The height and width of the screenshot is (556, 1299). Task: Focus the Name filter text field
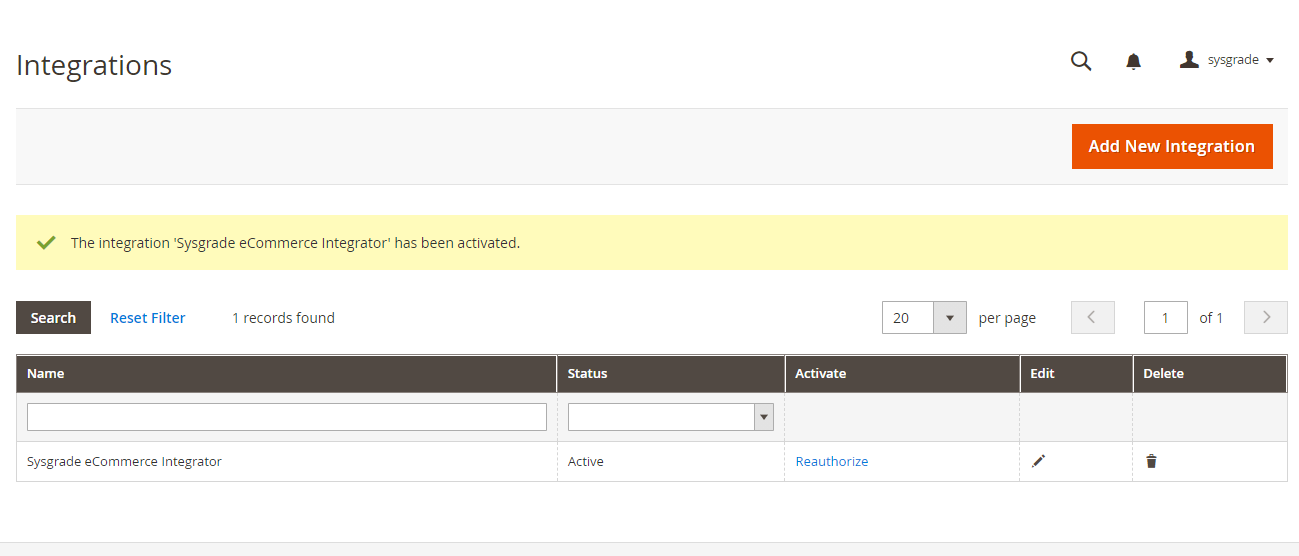(x=287, y=417)
